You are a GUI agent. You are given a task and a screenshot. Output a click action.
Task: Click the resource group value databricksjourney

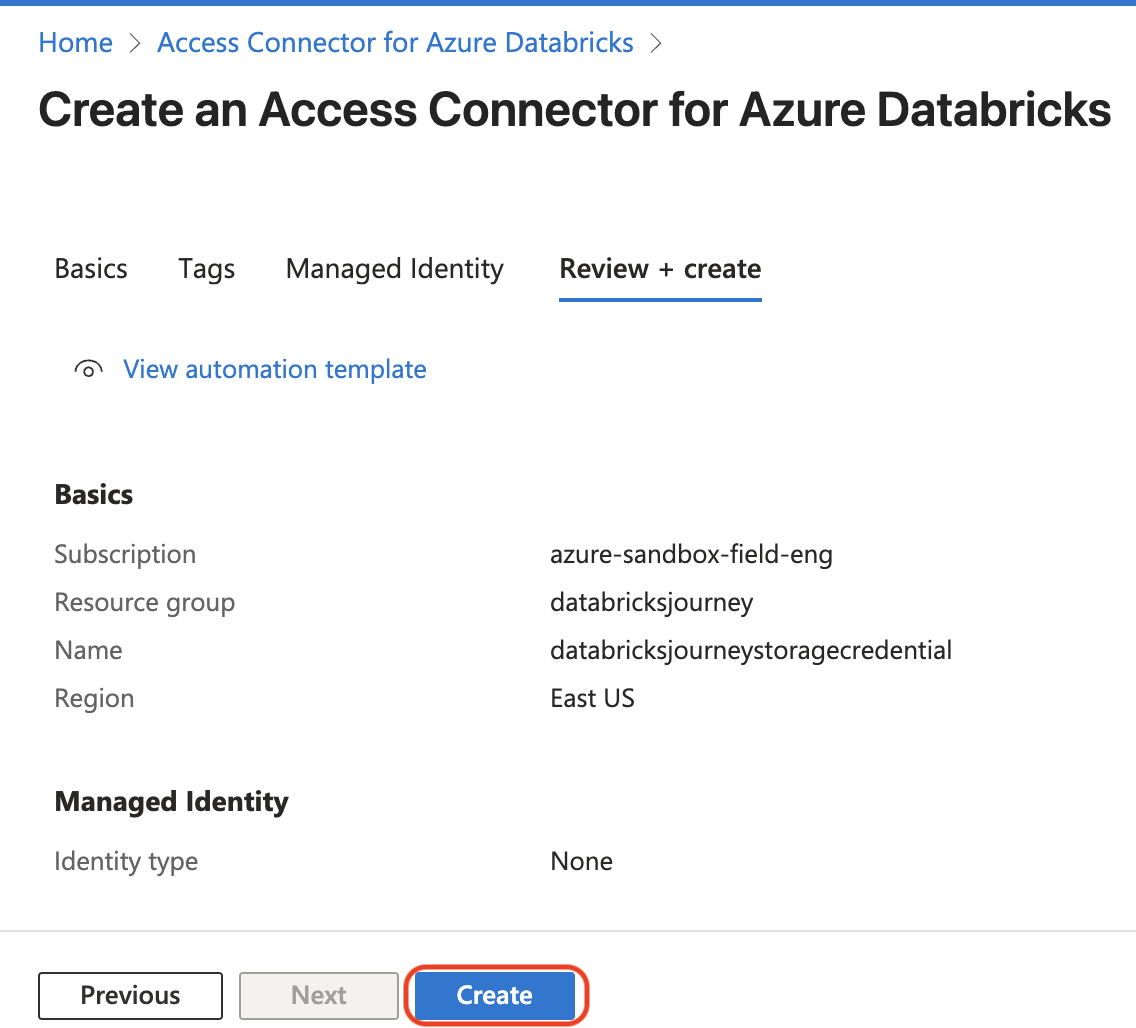pos(651,602)
